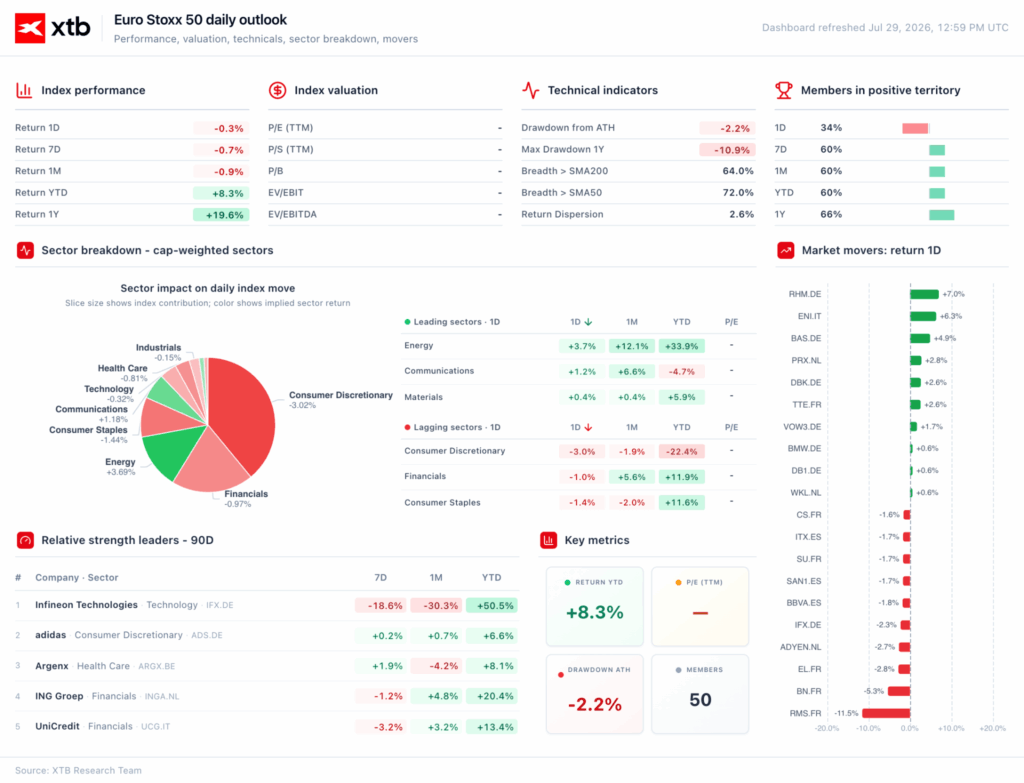The height and width of the screenshot is (783, 1024).
Task: Open the P/E (TTM) metric card
Action: [x=700, y=606]
